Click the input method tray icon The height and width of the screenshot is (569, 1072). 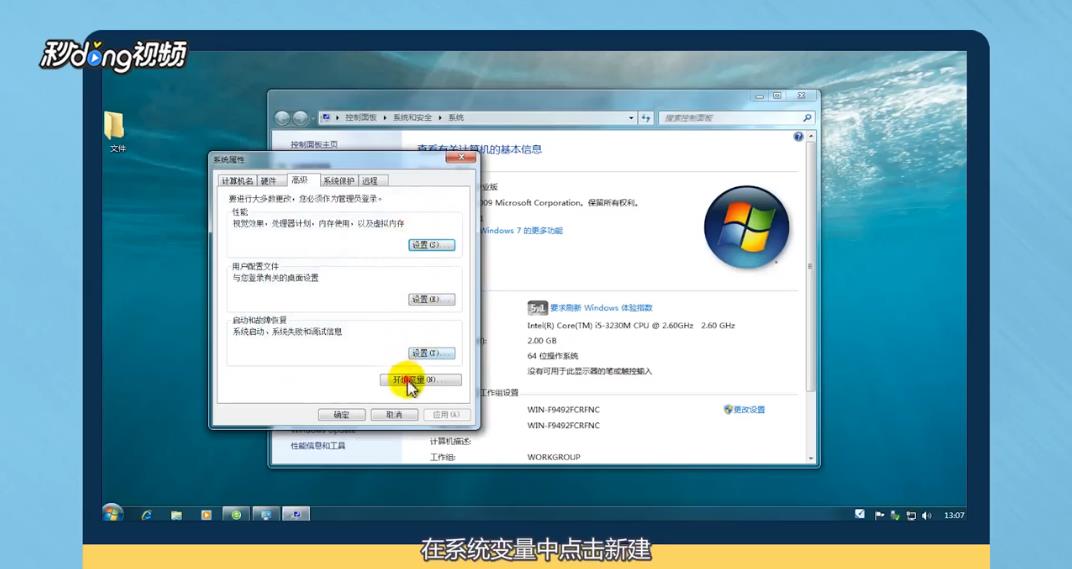[x=860, y=514]
